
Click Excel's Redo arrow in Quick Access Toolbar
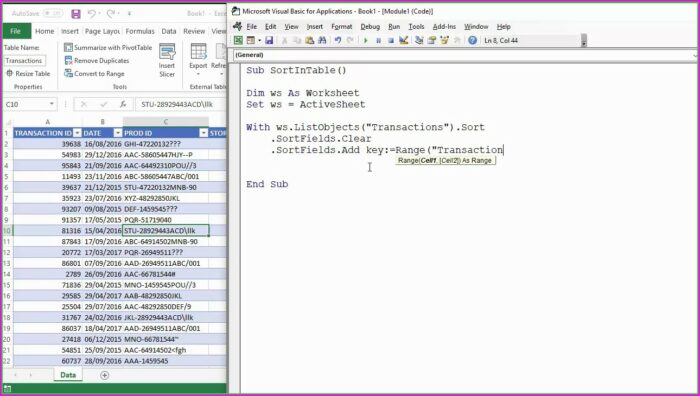coord(111,14)
